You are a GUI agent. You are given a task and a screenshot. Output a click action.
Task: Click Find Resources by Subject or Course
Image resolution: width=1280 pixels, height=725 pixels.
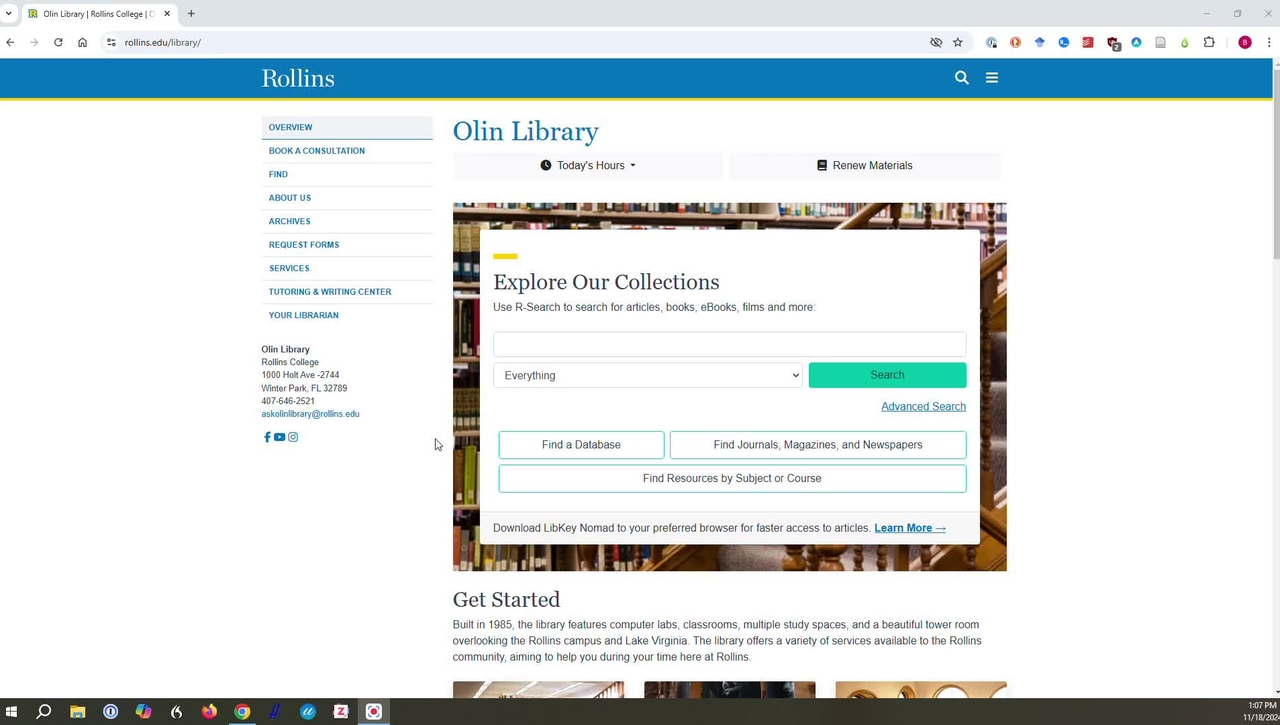tap(732, 478)
